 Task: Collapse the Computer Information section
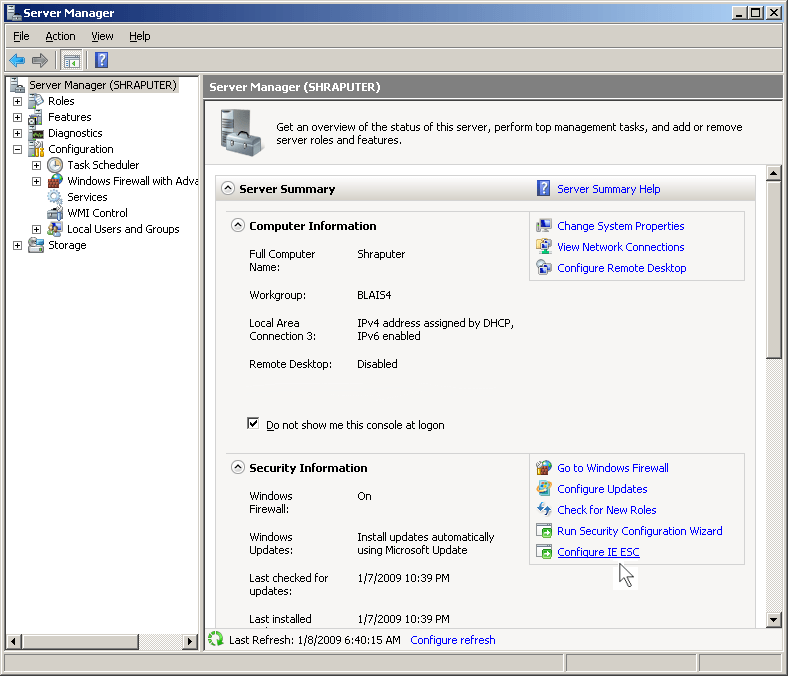(238, 225)
